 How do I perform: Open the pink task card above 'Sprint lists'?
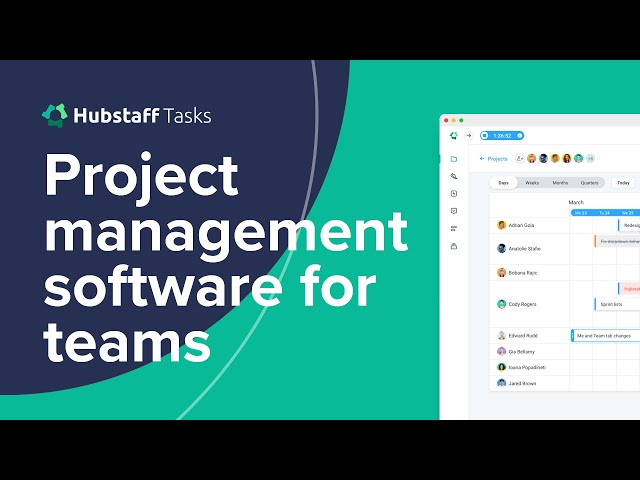(x=629, y=289)
